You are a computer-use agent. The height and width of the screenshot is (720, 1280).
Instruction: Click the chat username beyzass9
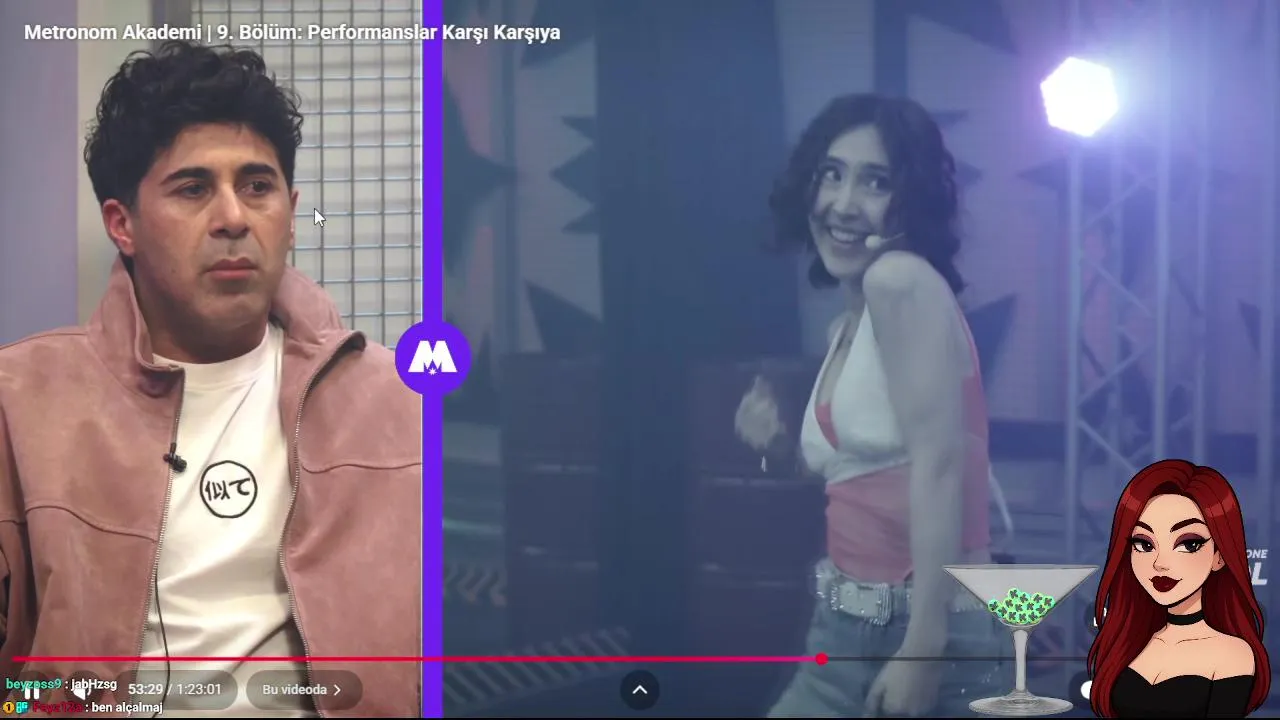[33, 685]
